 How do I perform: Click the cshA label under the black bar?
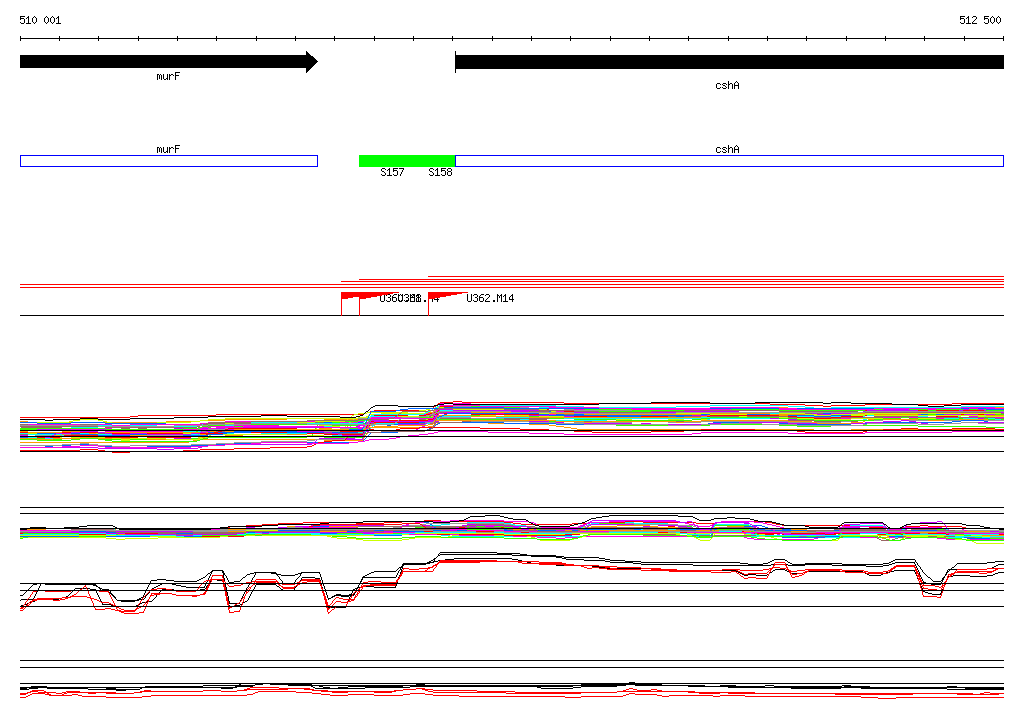pyautogui.click(x=727, y=86)
